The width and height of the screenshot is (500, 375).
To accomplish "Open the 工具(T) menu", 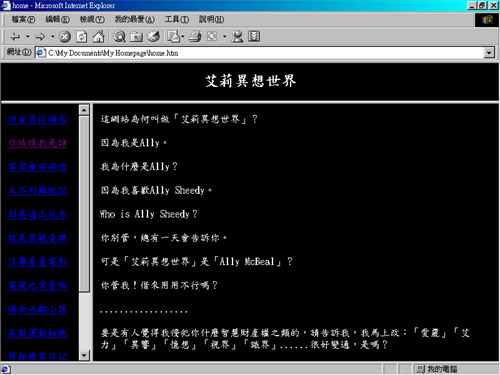I will click(177, 19).
